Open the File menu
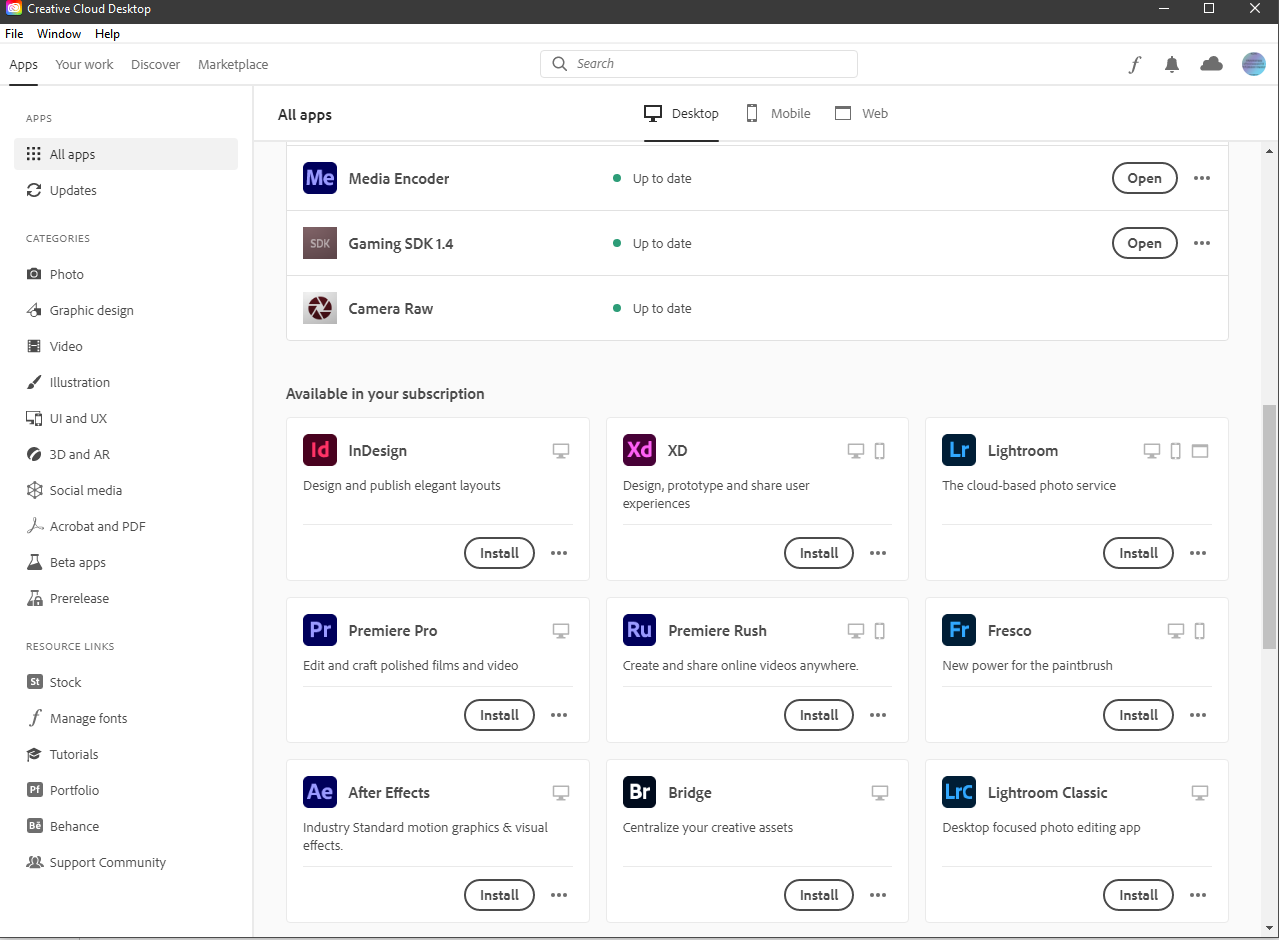 [x=14, y=33]
